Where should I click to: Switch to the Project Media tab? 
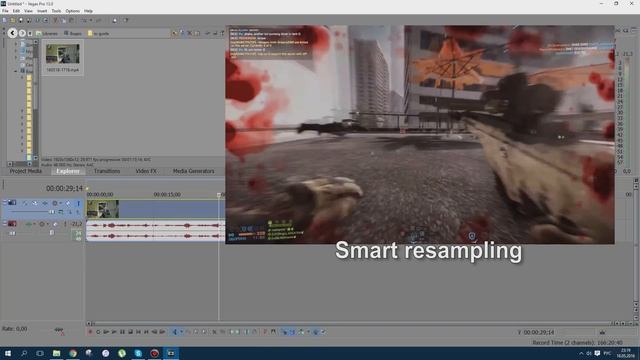click(26, 171)
